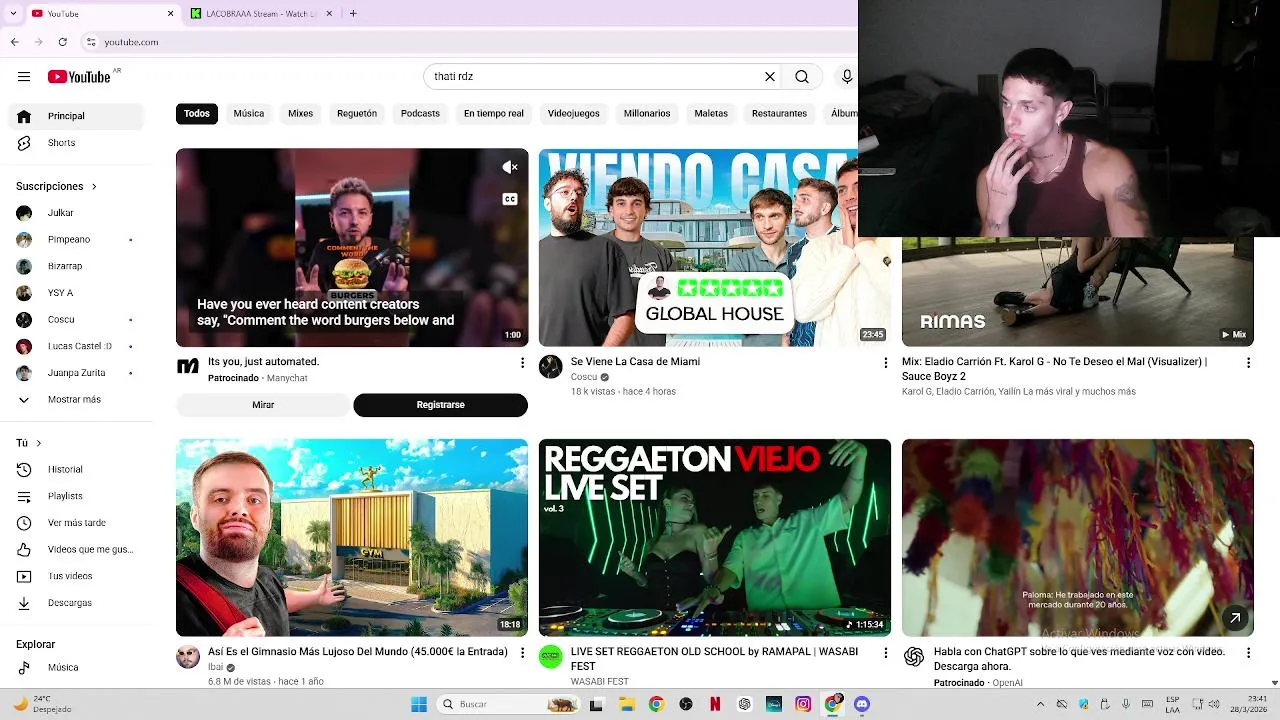
Task: Close the YouTube browser tab
Action: (x=170, y=14)
